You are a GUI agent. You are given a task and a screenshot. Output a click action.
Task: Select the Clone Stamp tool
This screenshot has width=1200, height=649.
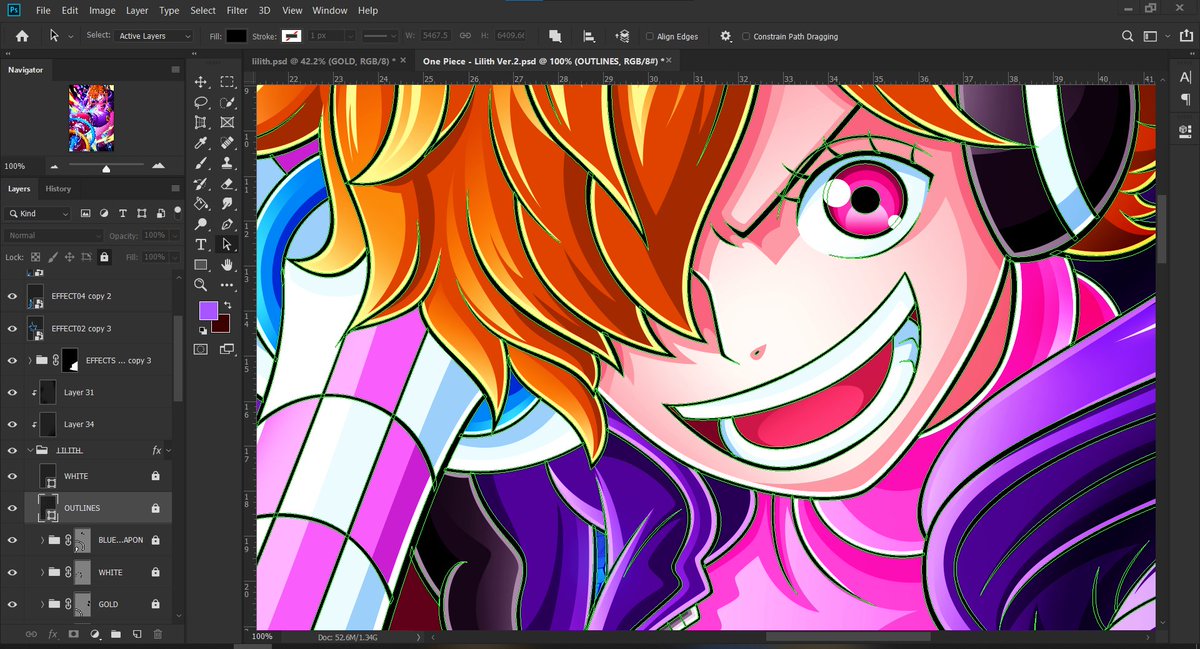tap(228, 163)
